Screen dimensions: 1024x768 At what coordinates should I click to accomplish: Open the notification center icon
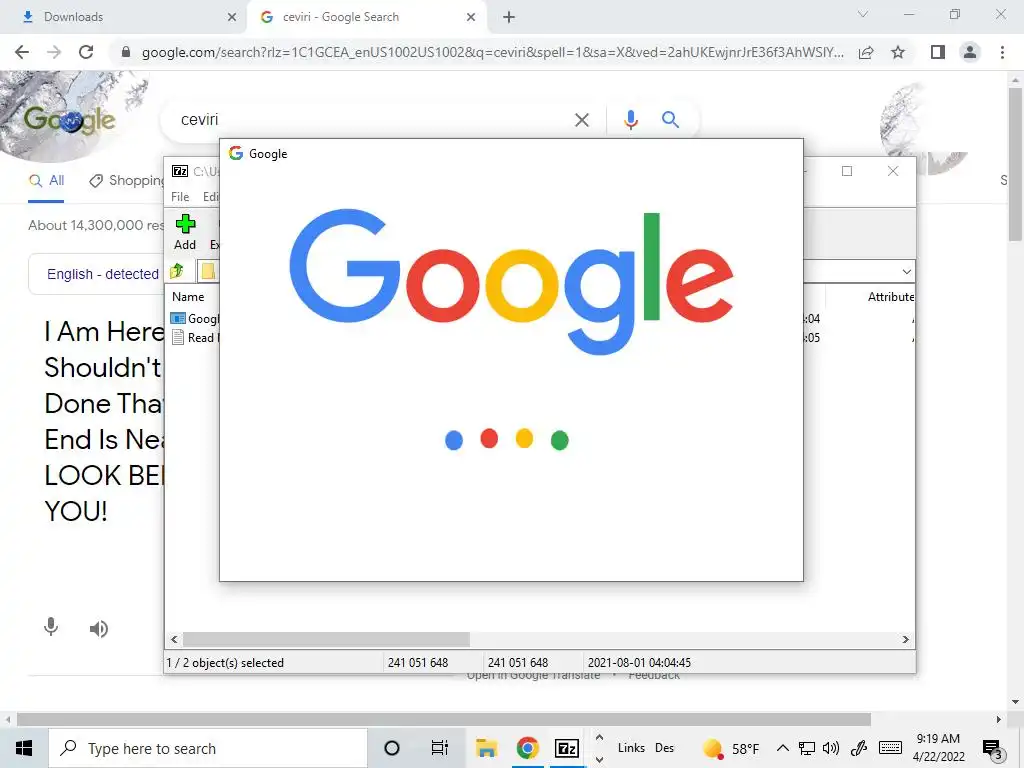tap(993, 750)
